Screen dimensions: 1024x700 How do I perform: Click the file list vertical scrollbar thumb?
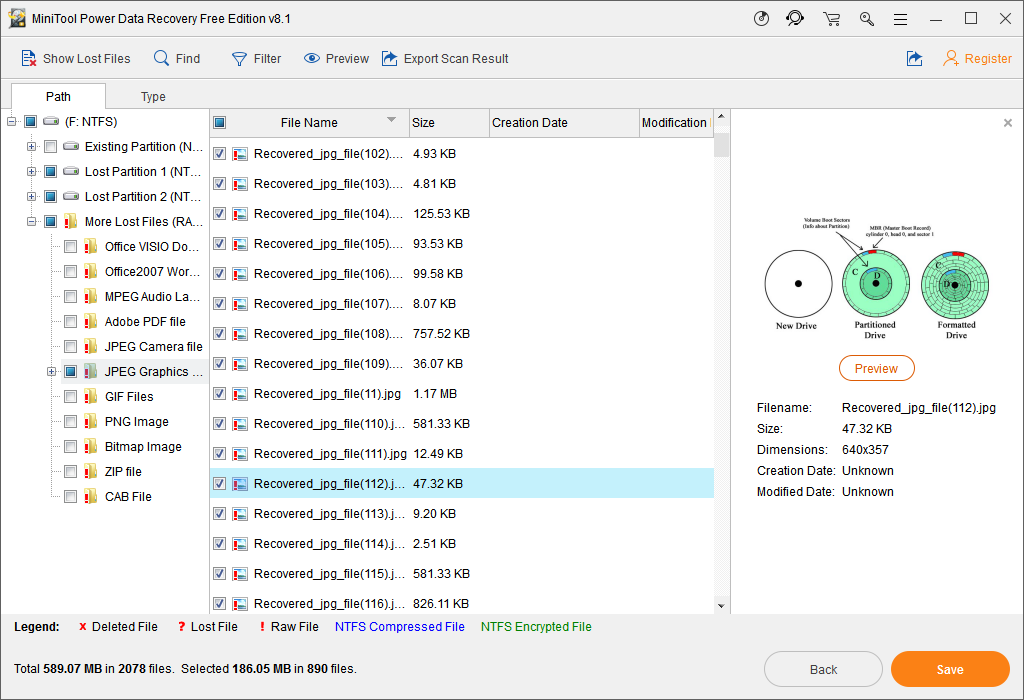(721, 145)
